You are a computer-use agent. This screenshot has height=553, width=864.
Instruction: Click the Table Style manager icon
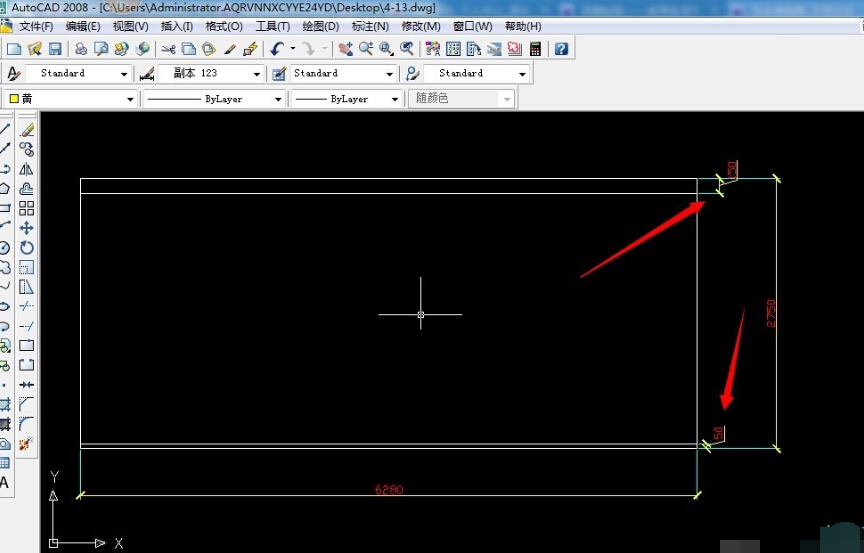click(279, 74)
